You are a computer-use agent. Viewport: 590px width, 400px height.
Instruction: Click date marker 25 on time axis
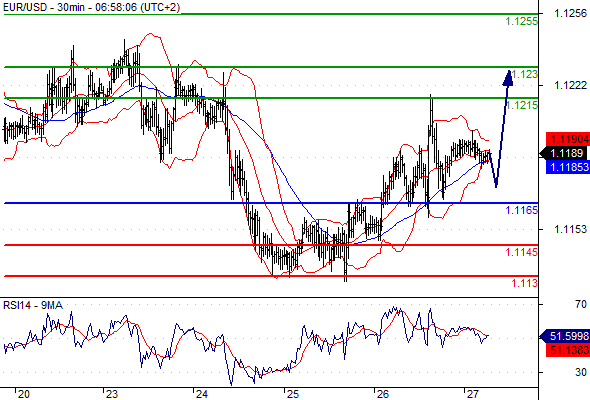click(293, 394)
